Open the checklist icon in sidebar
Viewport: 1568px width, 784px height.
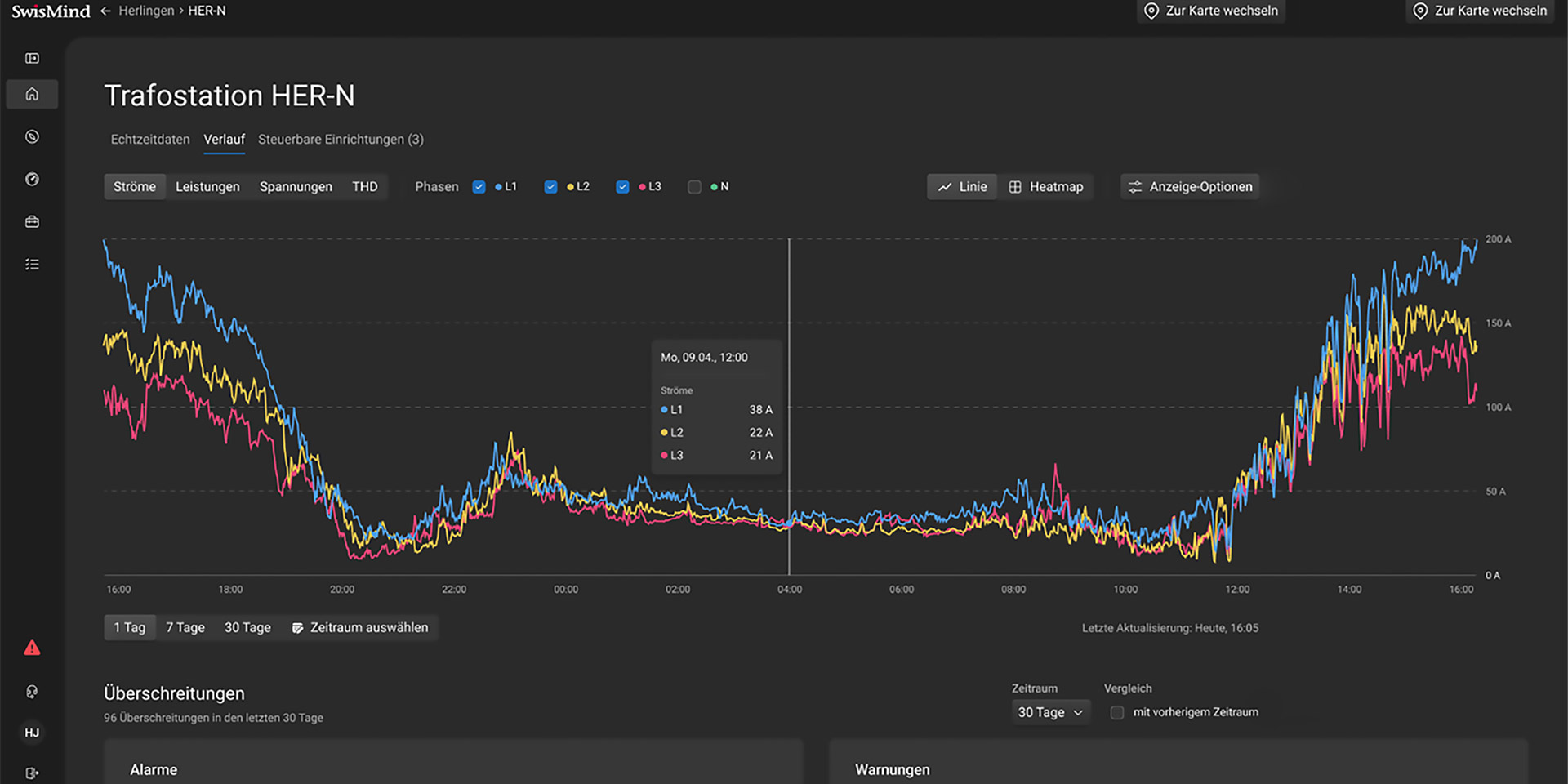[x=32, y=264]
